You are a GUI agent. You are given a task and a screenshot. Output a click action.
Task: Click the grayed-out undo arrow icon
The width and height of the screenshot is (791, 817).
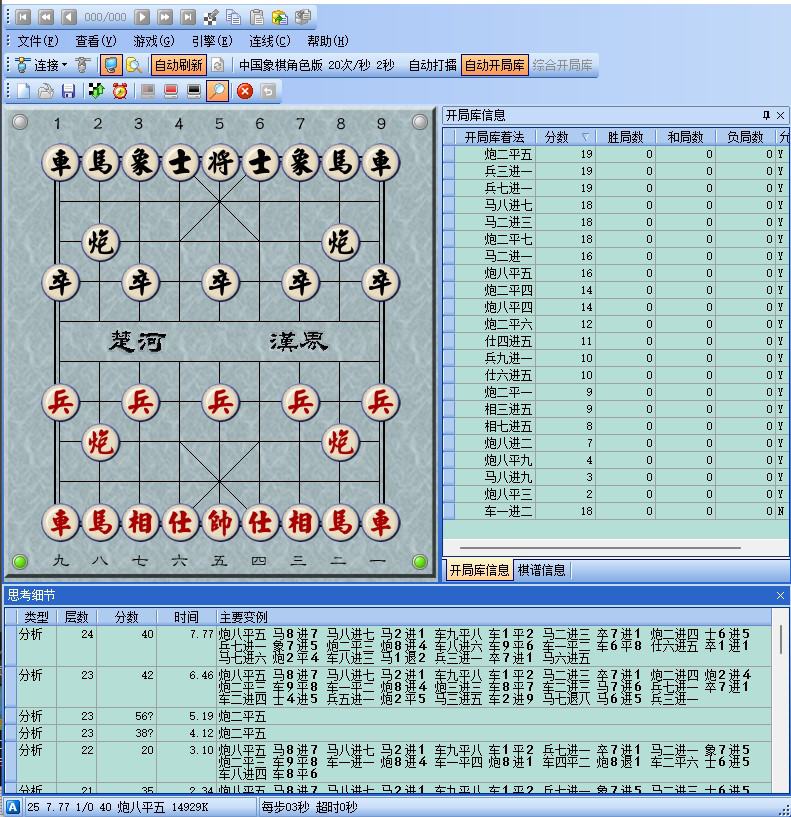coord(268,91)
